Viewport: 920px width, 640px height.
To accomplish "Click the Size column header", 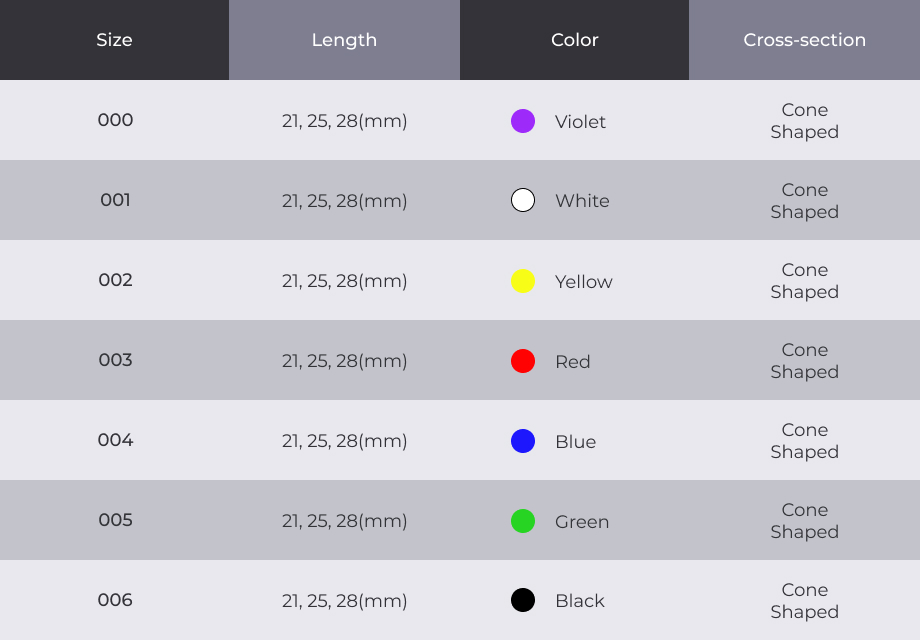I will (x=114, y=40).
